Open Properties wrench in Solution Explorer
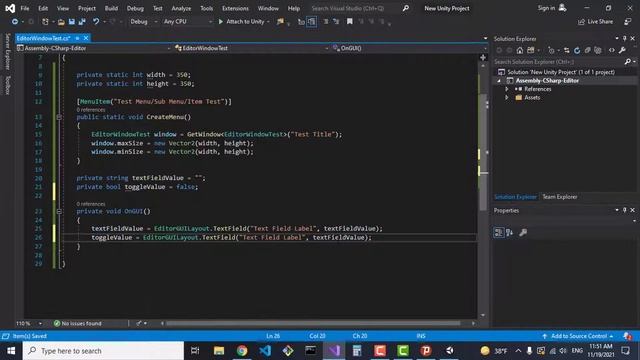This screenshot has width=640, height=360. (x=622, y=50)
